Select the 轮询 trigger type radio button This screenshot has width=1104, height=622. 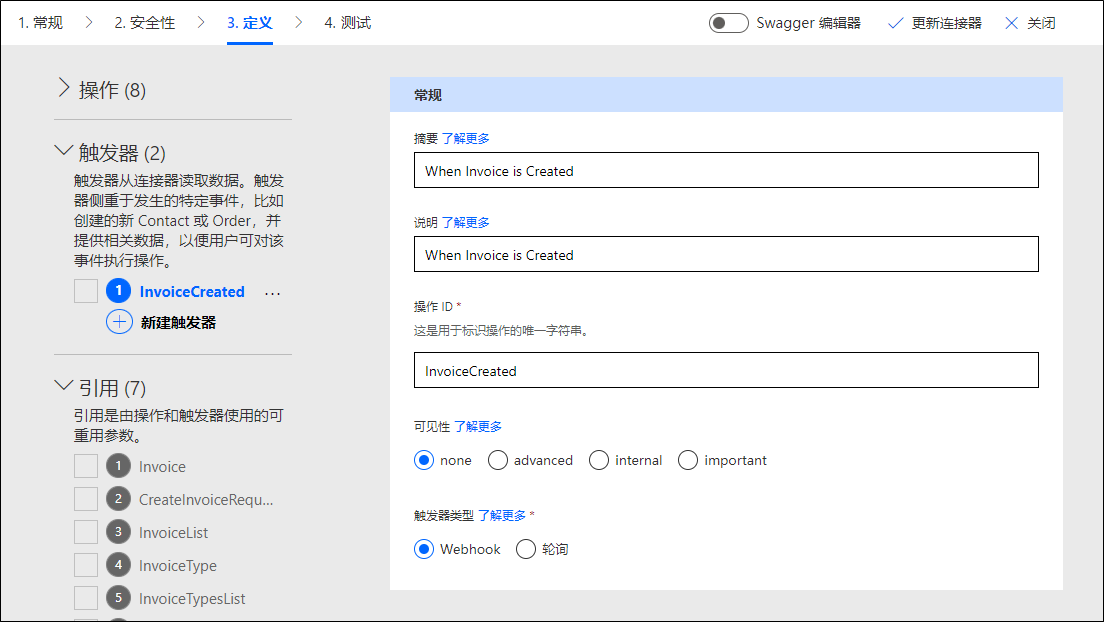(526, 549)
